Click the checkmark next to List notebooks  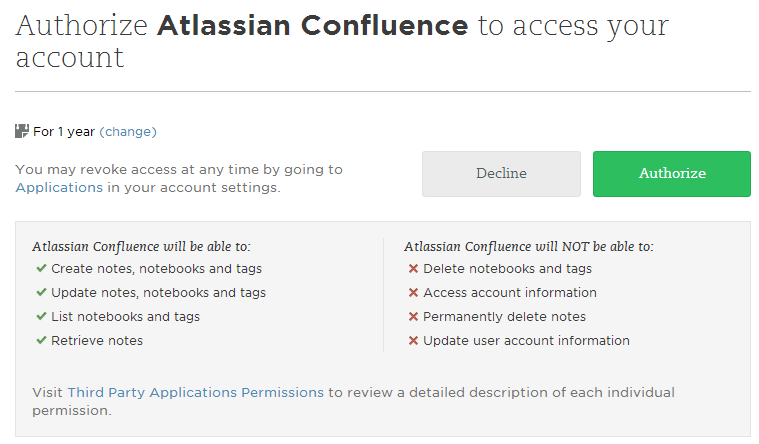(41, 316)
